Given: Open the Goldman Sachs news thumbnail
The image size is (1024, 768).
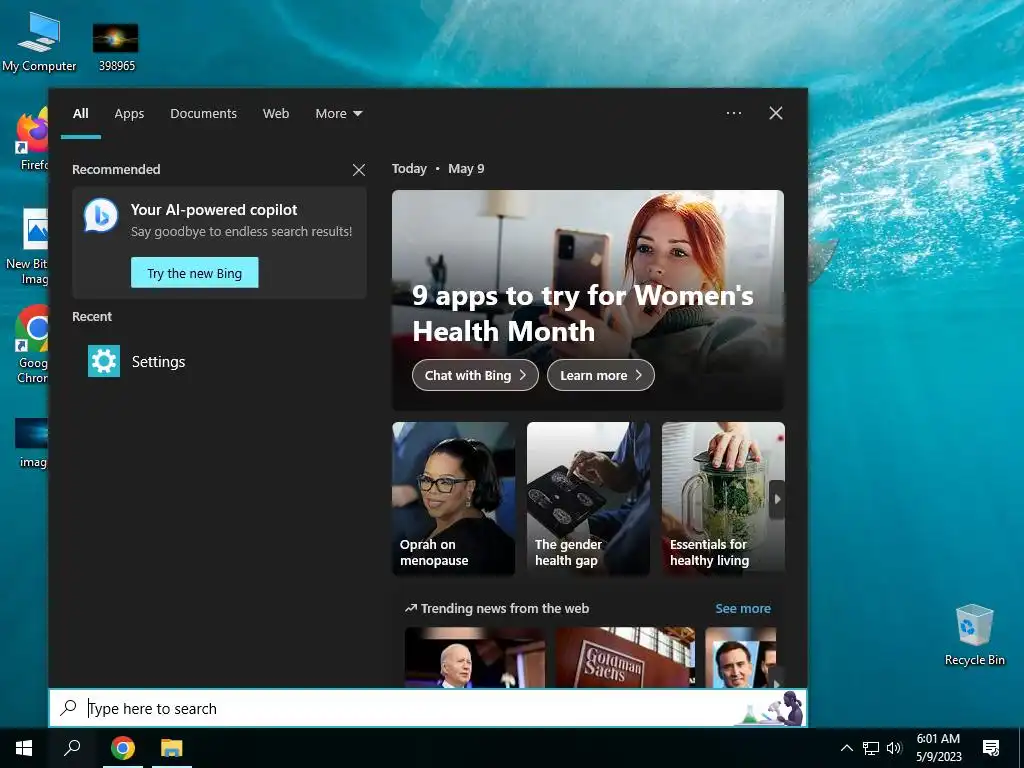Looking at the screenshot, I should coord(625,657).
